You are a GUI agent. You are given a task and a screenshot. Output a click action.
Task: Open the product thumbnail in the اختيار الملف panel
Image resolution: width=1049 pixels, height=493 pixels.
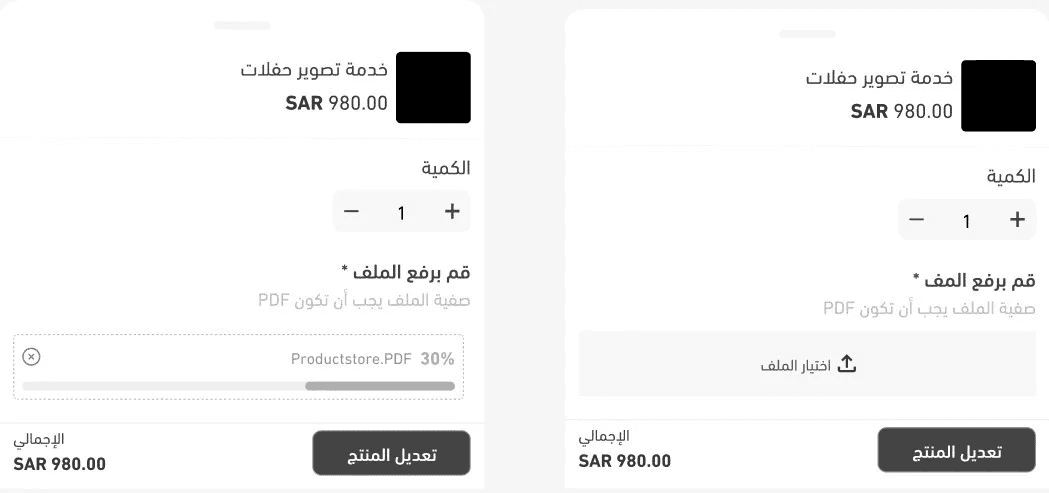pyautogui.click(x=998, y=96)
